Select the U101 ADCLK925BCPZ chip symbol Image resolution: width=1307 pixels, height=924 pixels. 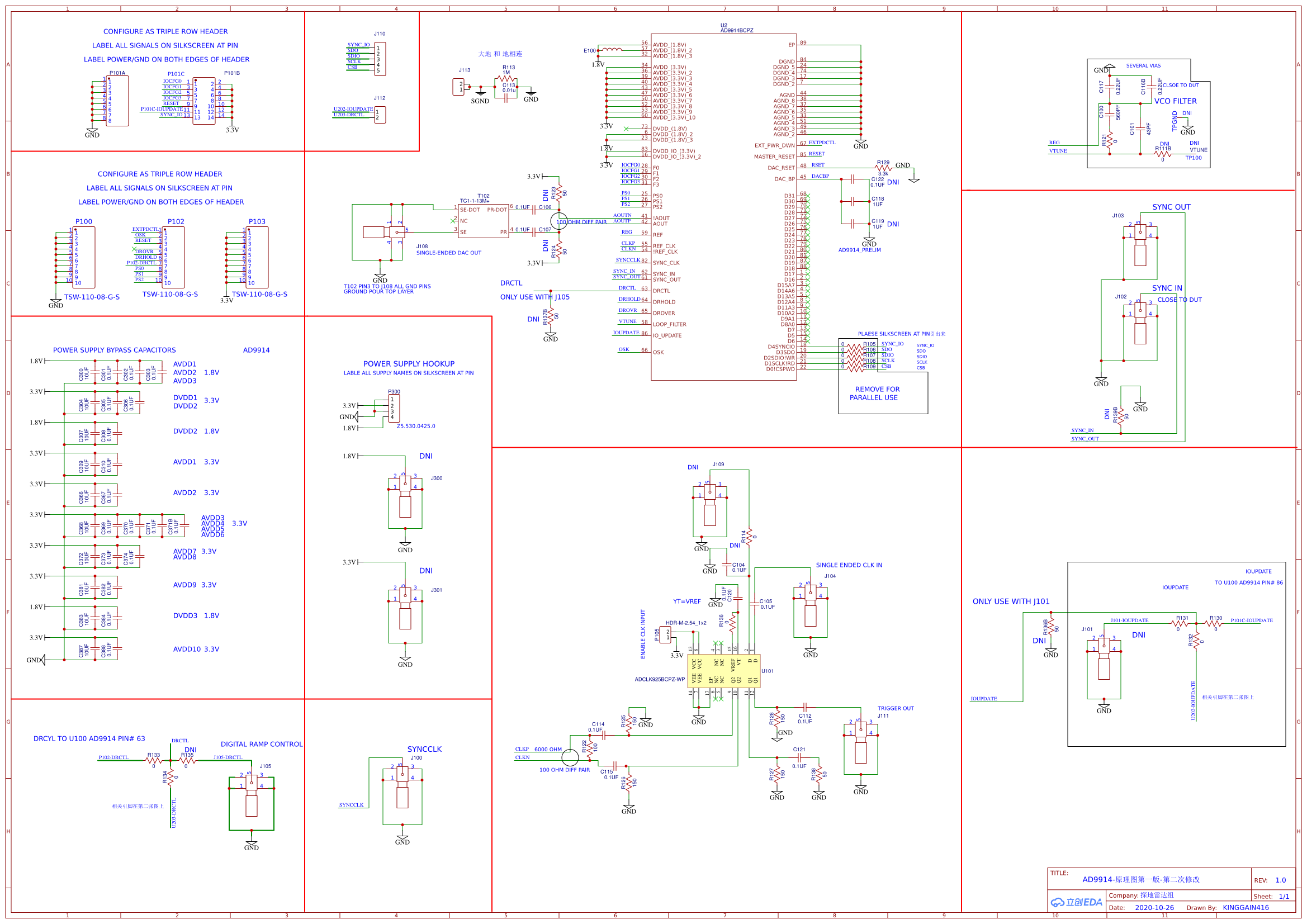point(723,671)
